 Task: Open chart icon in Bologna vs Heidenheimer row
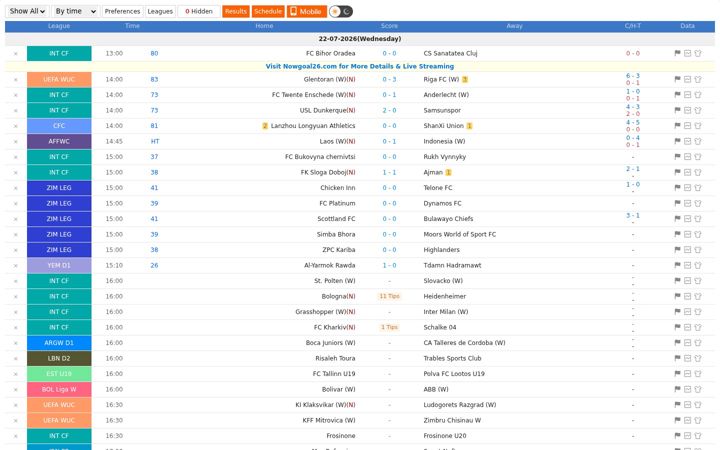coord(687,296)
